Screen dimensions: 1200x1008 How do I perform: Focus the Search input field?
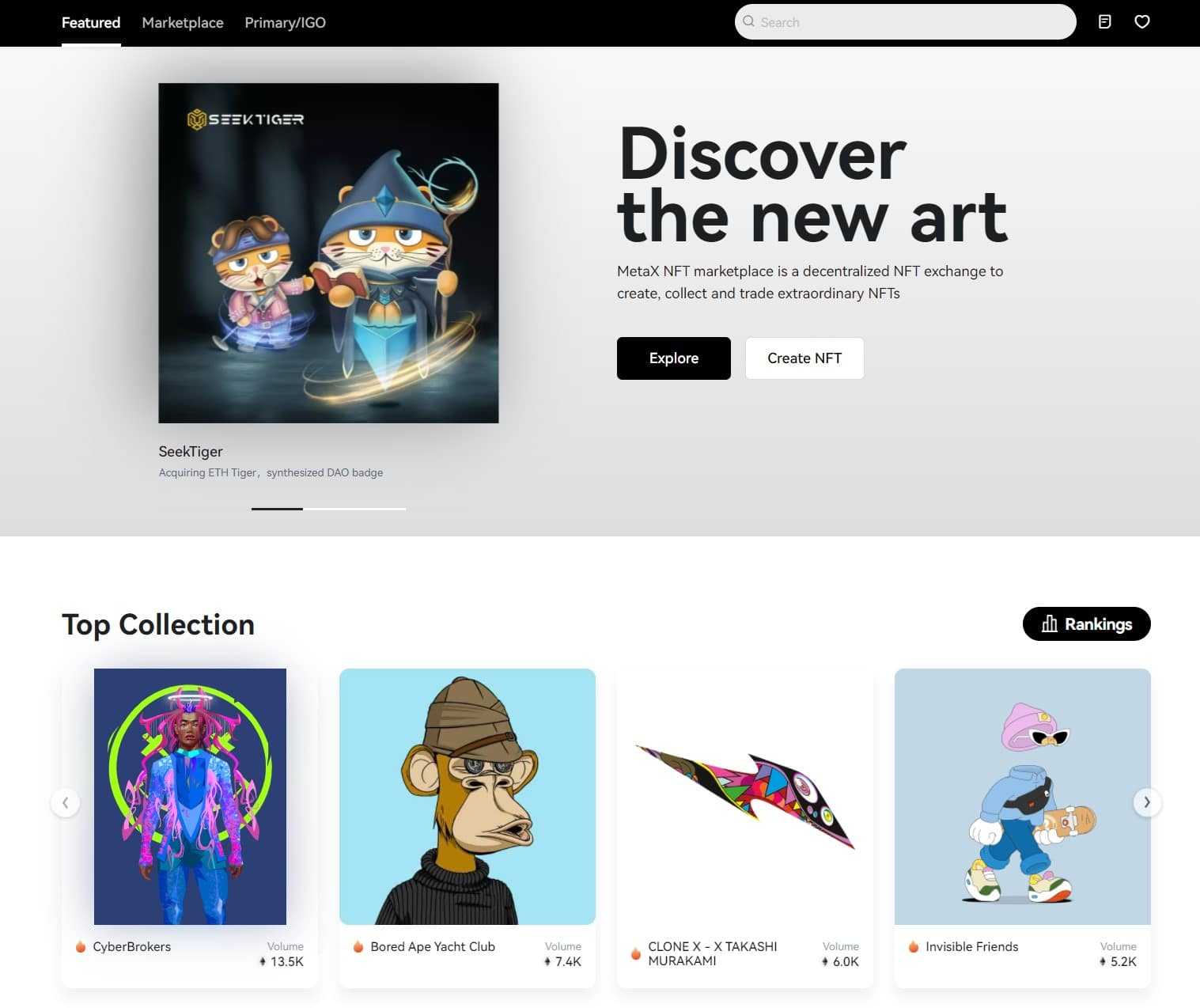pyautogui.click(x=906, y=22)
